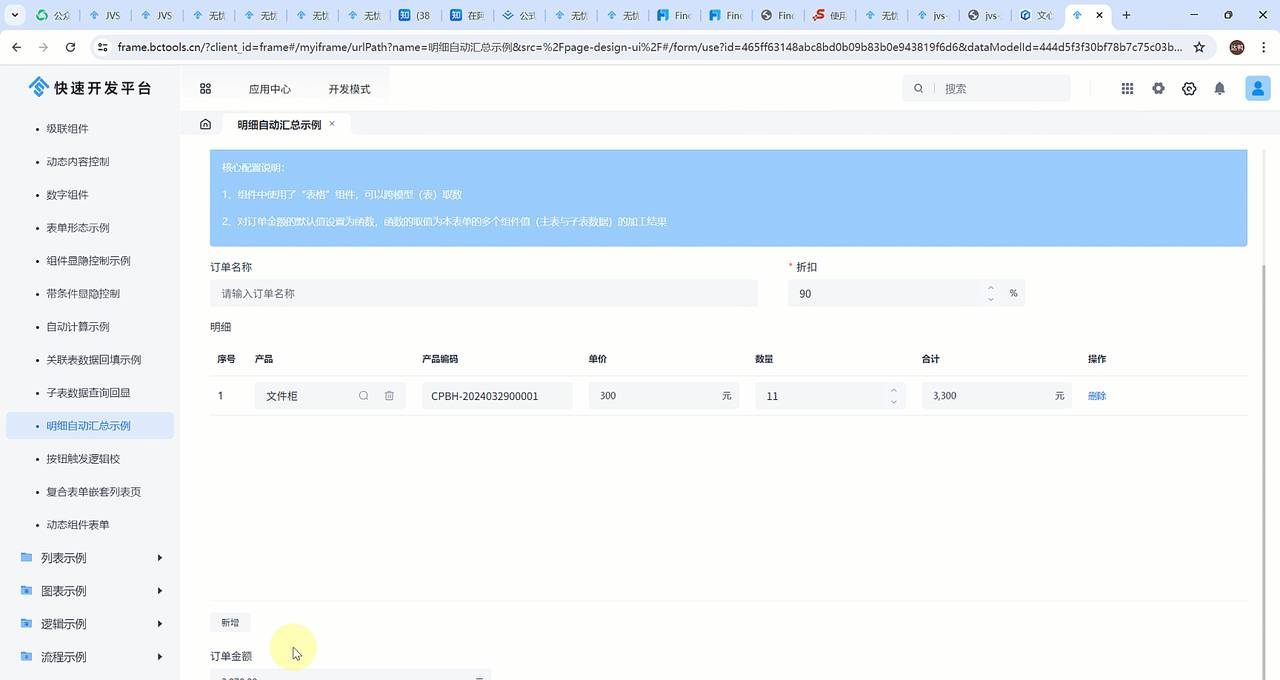Click the 删除 link in the table row

pos(1096,396)
